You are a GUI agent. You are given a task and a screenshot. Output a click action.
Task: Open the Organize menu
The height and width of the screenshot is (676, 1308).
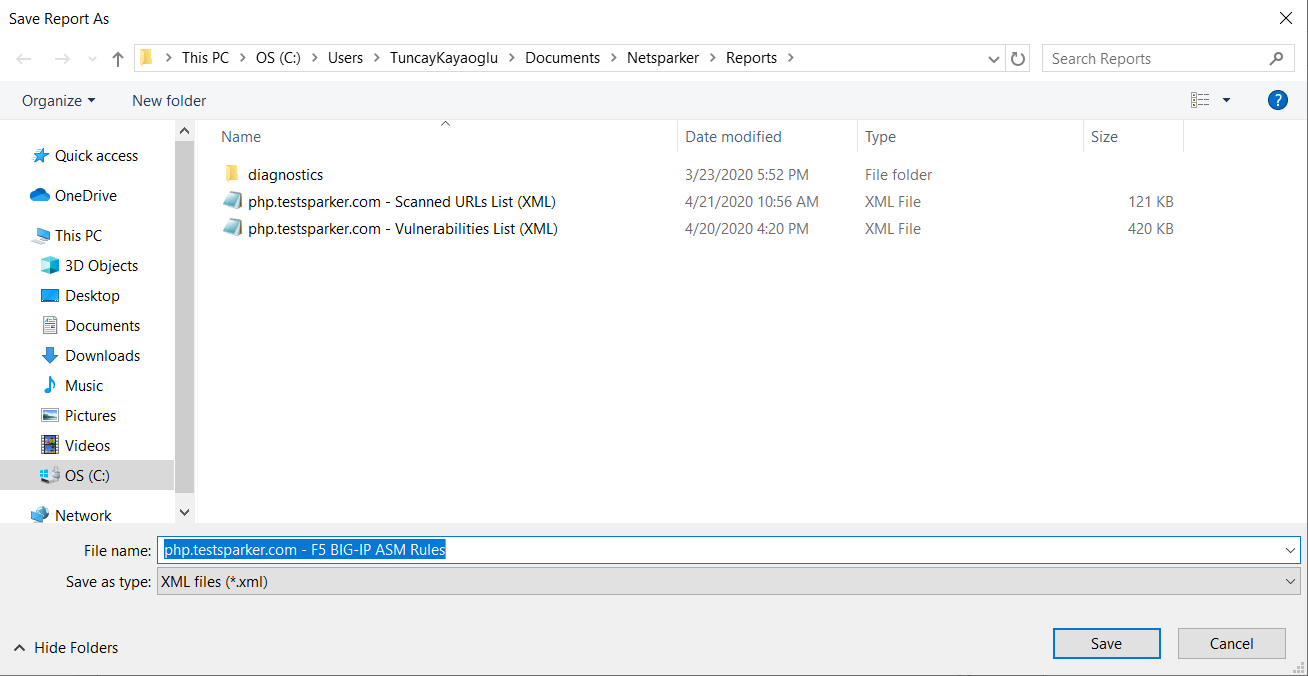tap(58, 100)
